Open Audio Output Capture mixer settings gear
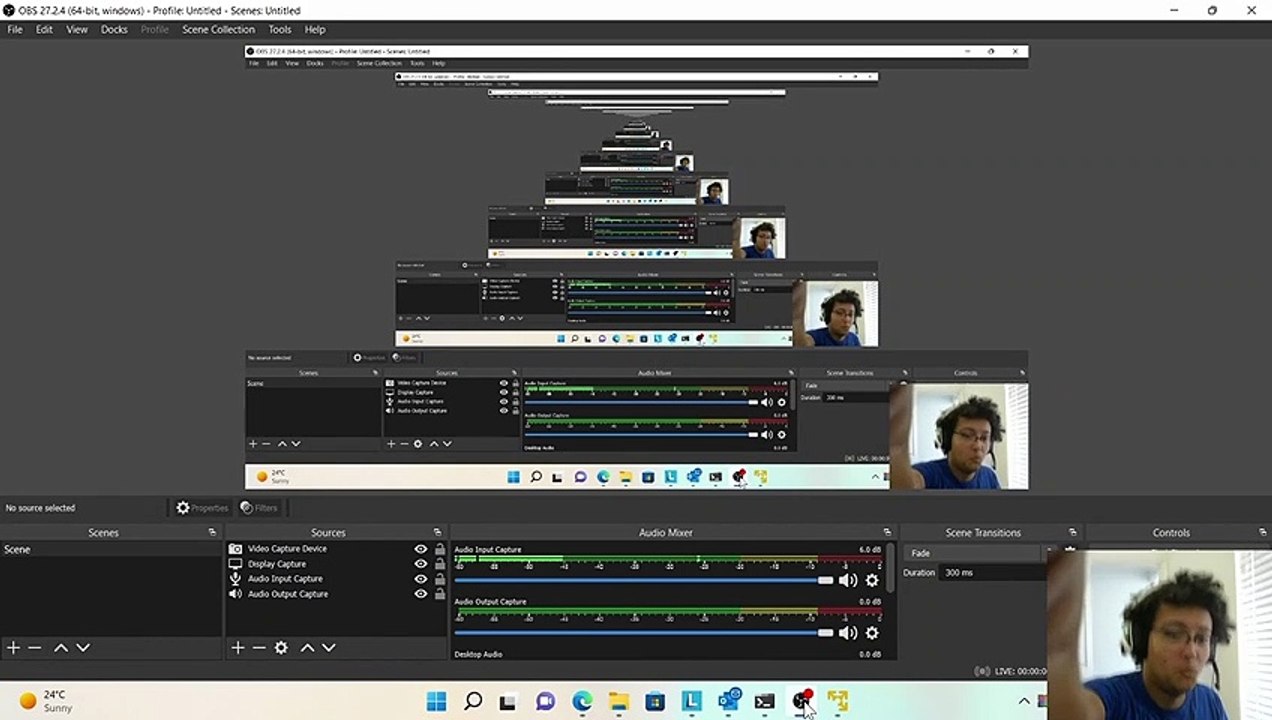This screenshot has height=720, width=1272. coord(872,632)
